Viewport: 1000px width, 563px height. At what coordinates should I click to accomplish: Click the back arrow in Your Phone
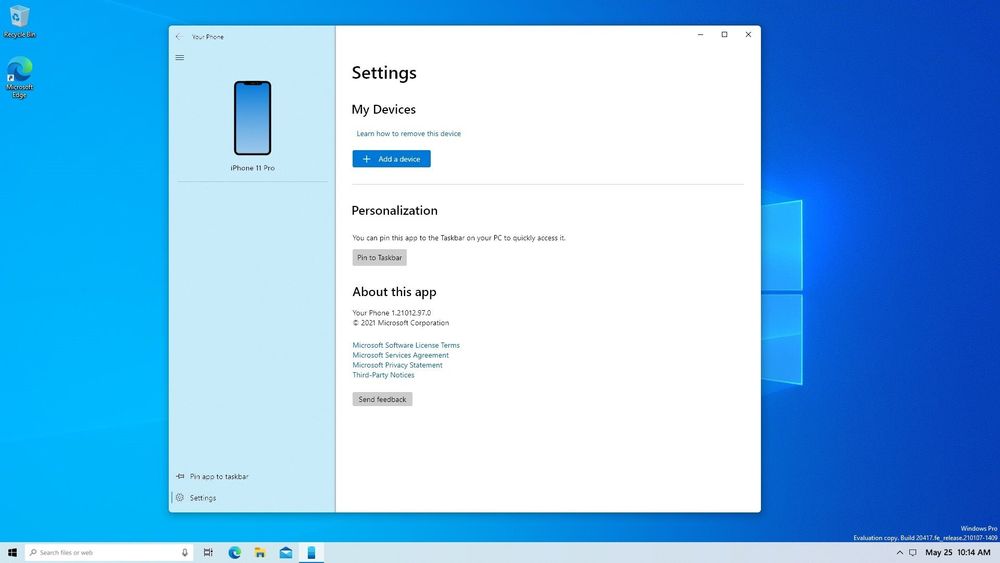point(179,36)
